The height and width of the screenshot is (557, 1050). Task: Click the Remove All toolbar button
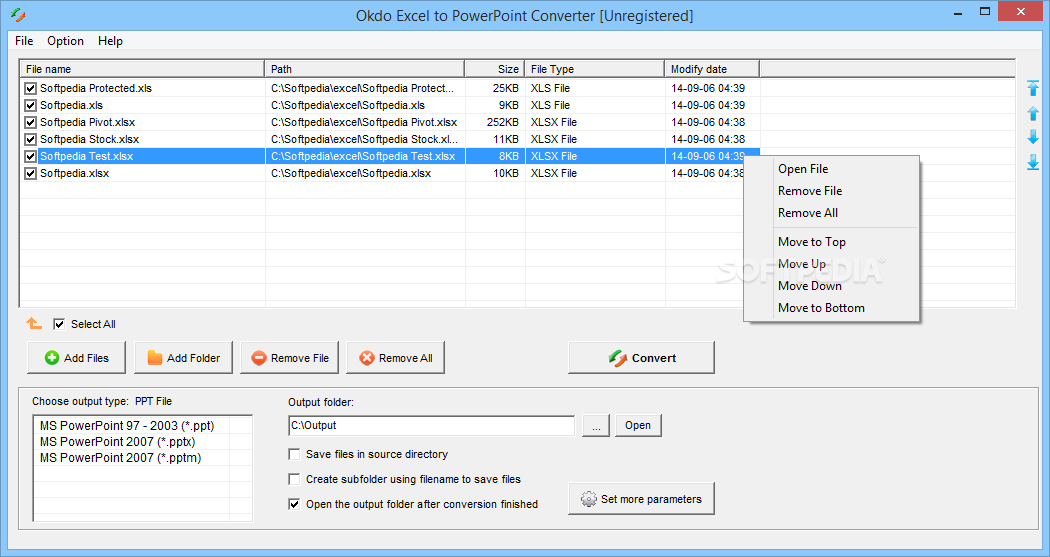pyautogui.click(x=396, y=358)
